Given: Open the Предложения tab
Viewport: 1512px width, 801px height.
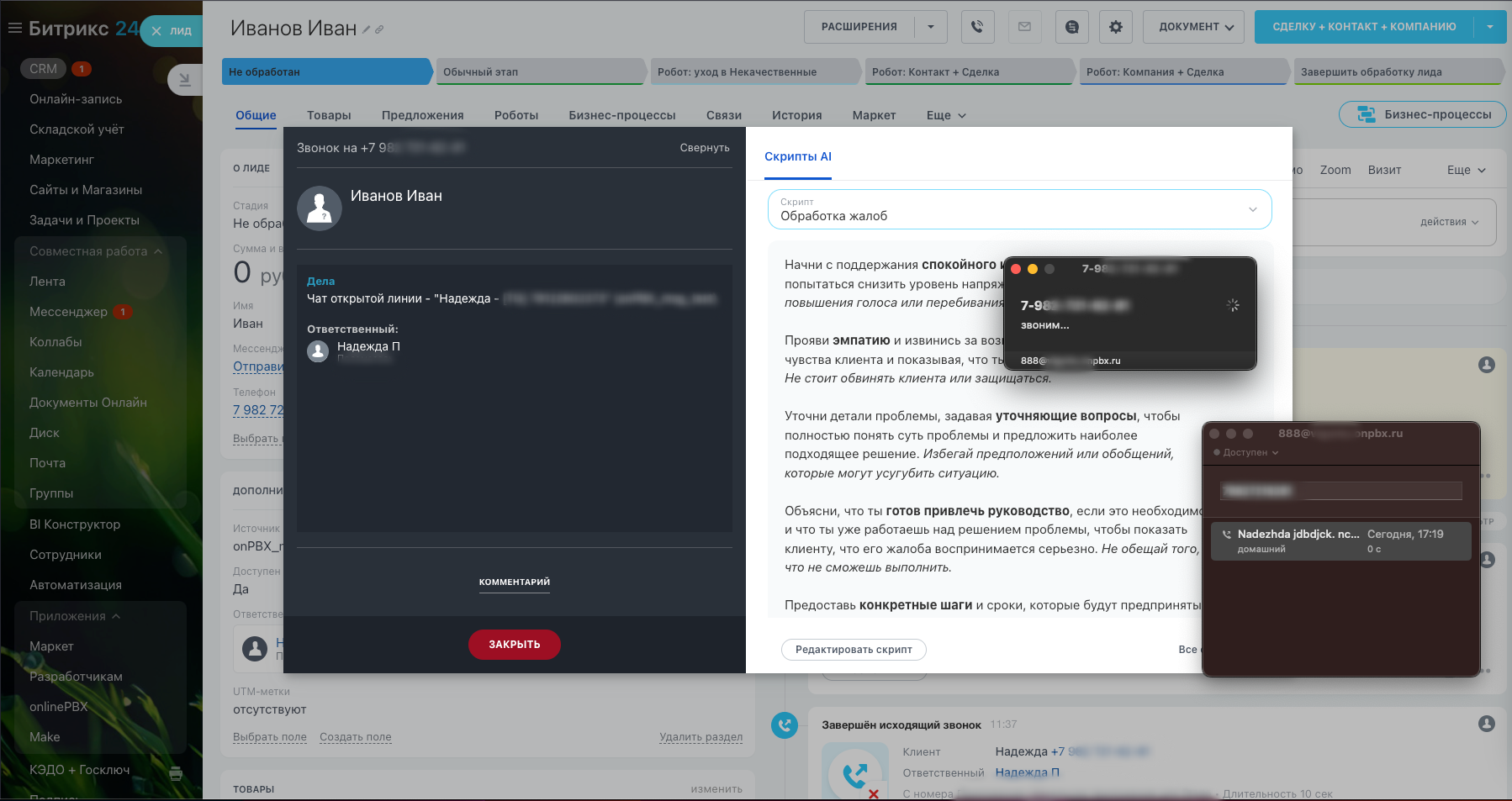Looking at the screenshot, I should (422, 115).
